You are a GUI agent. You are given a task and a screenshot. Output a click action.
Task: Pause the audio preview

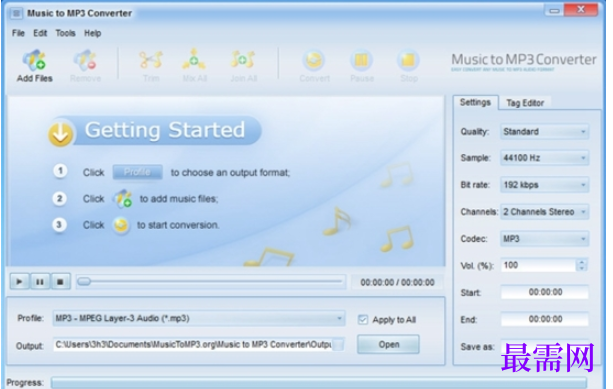tap(40, 281)
